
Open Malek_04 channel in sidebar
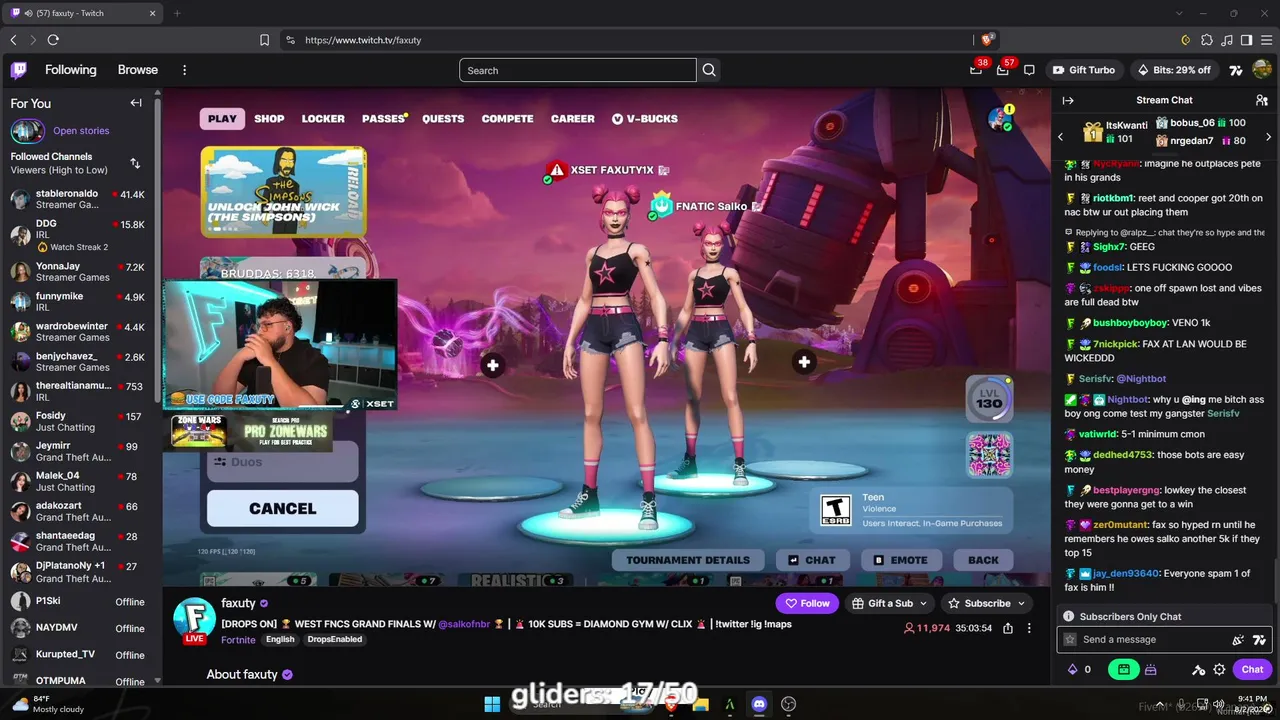tap(77, 481)
